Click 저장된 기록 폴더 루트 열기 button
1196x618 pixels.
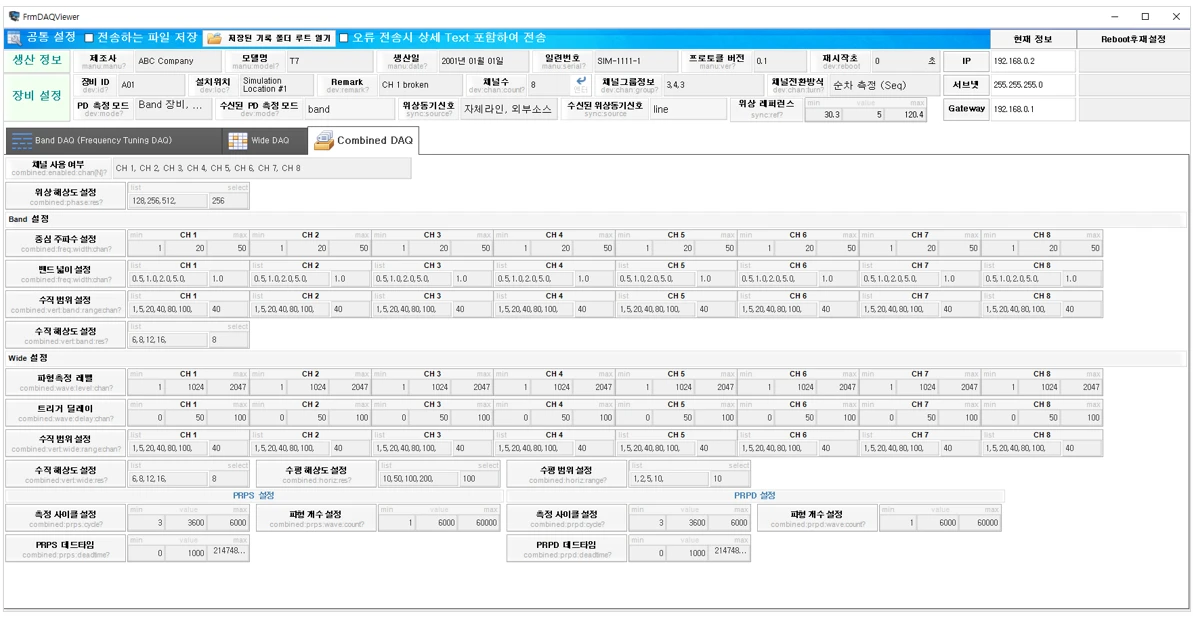pos(269,37)
